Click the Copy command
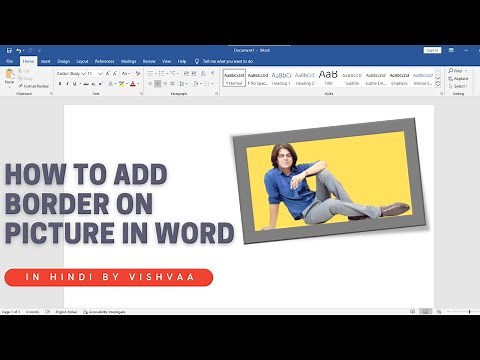Image resolution: width=480 pixels, height=360 pixels. [x=25, y=78]
